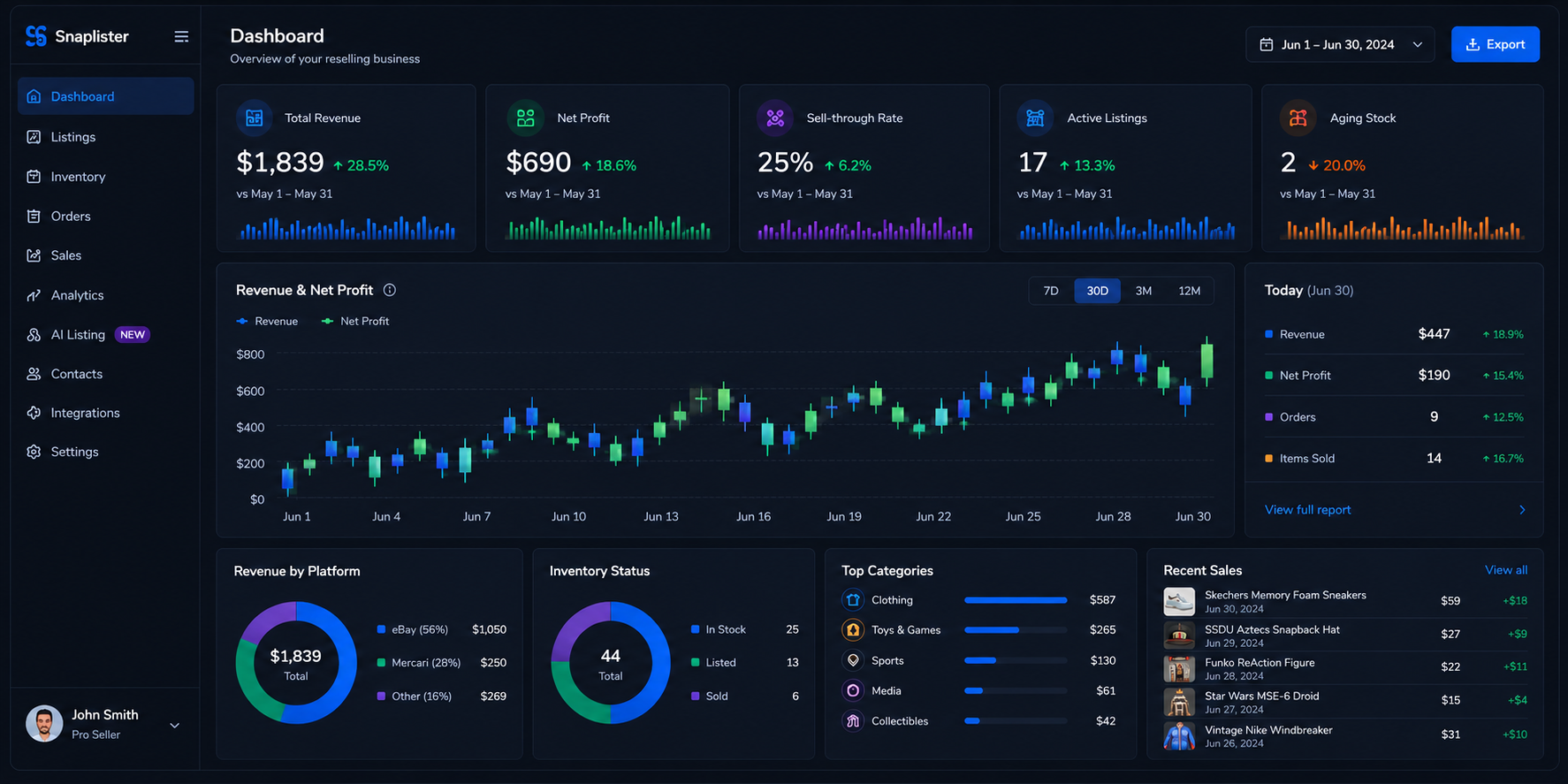Click the Contacts icon in sidebar
The width and height of the screenshot is (1568, 784).
pyautogui.click(x=34, y=374)
